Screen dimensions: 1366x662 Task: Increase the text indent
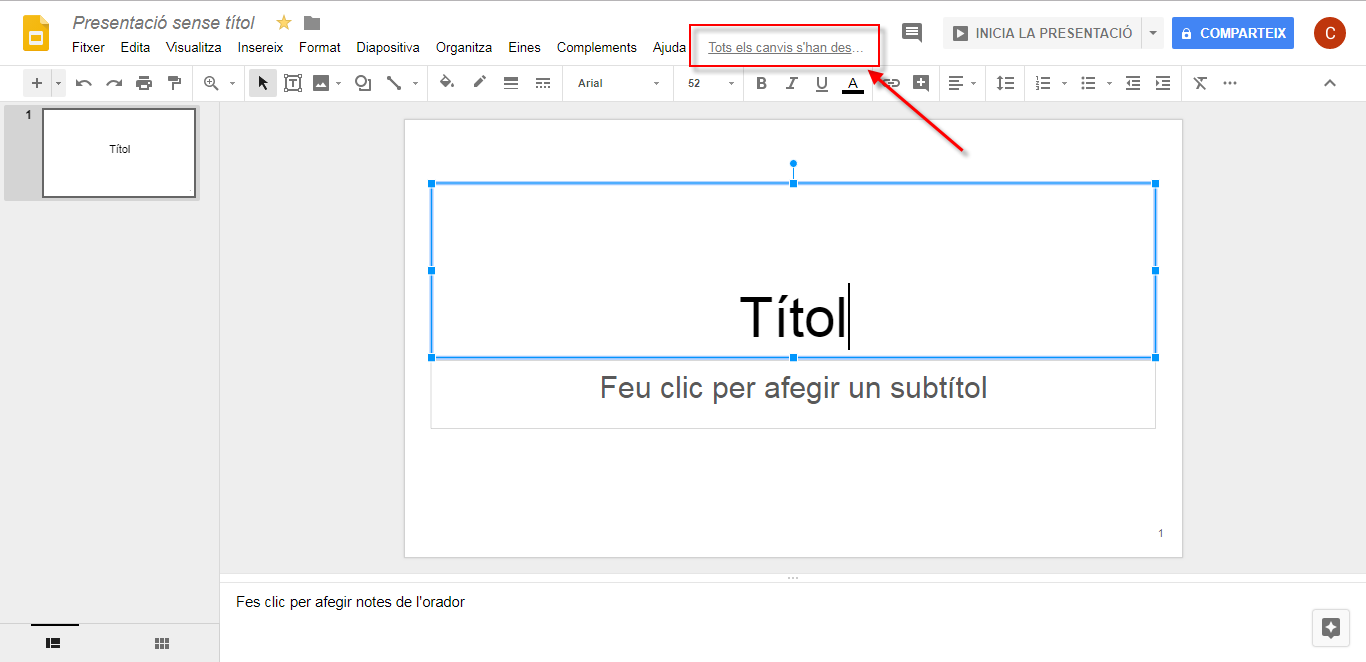click(1163, 83)
